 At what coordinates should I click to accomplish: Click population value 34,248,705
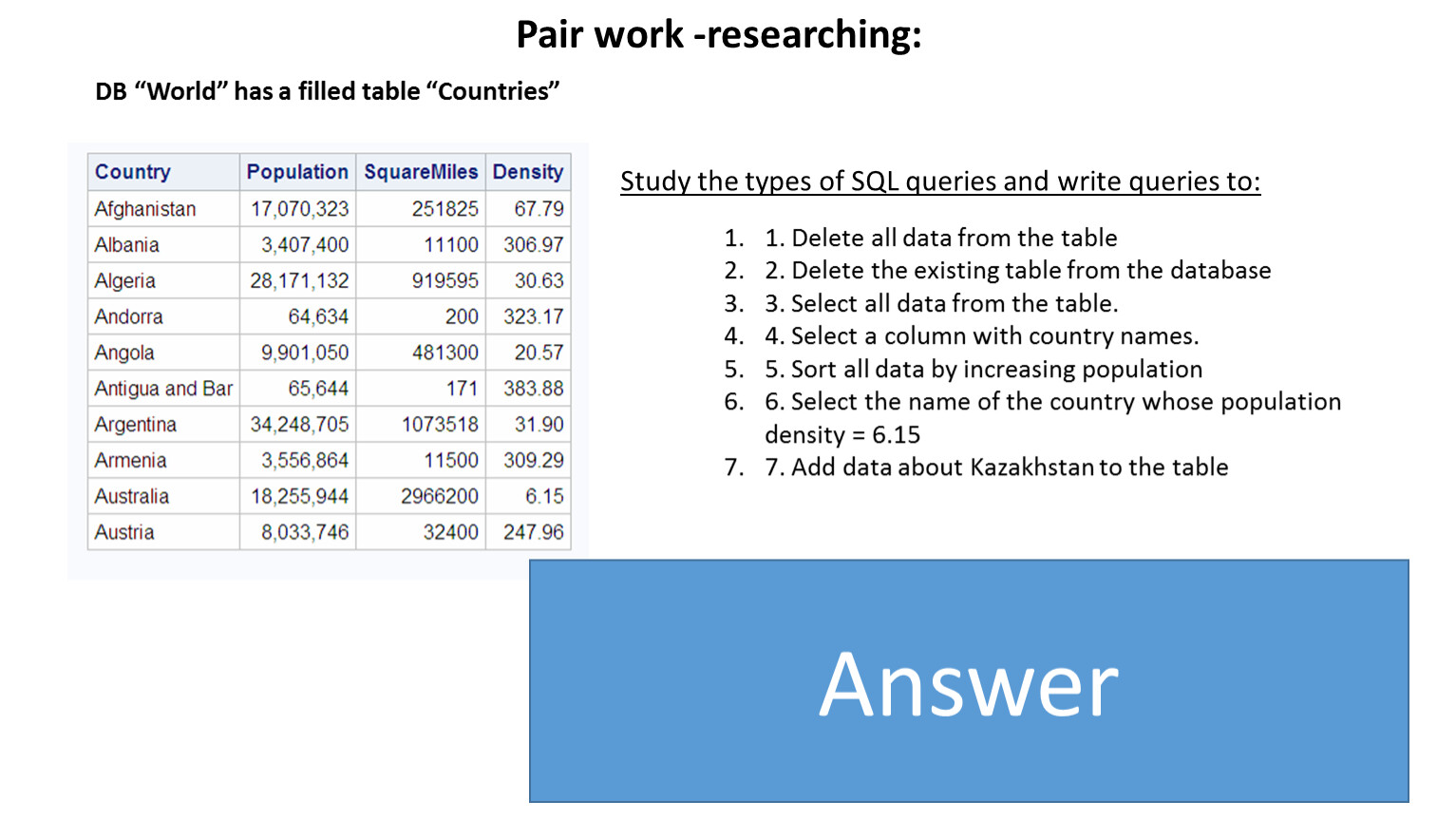tap(299, 425)
